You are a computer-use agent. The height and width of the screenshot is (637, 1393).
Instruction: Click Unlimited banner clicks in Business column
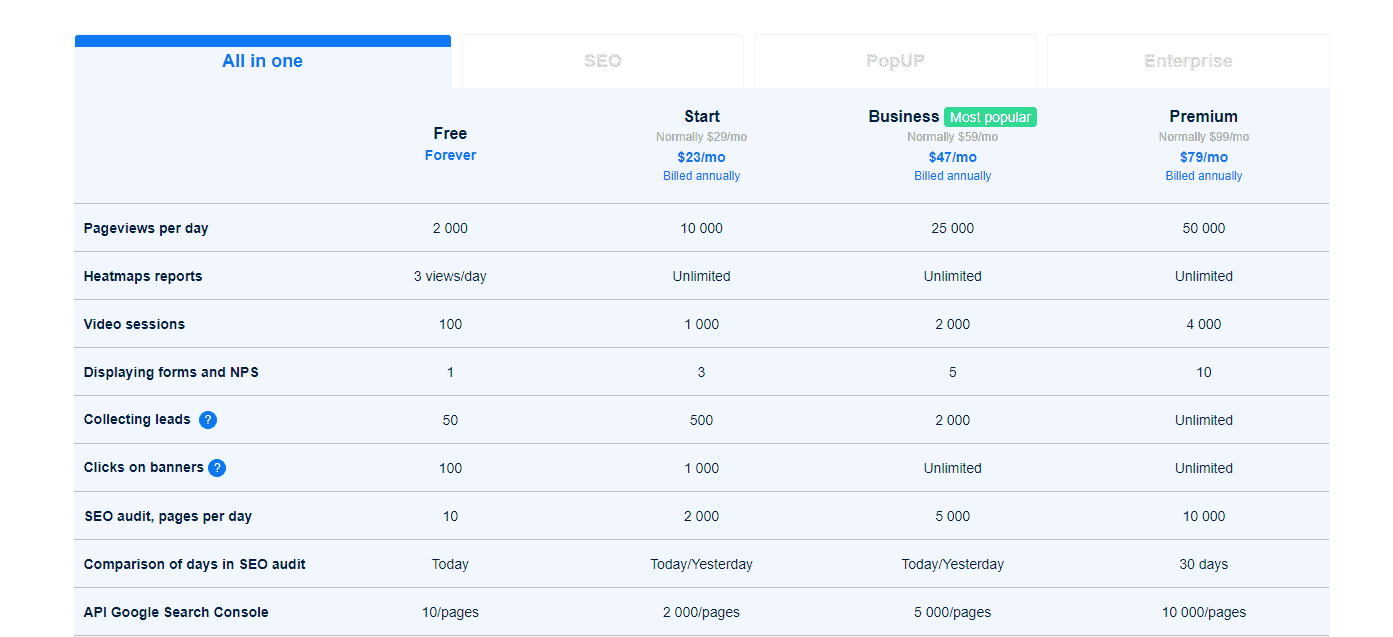953,468
